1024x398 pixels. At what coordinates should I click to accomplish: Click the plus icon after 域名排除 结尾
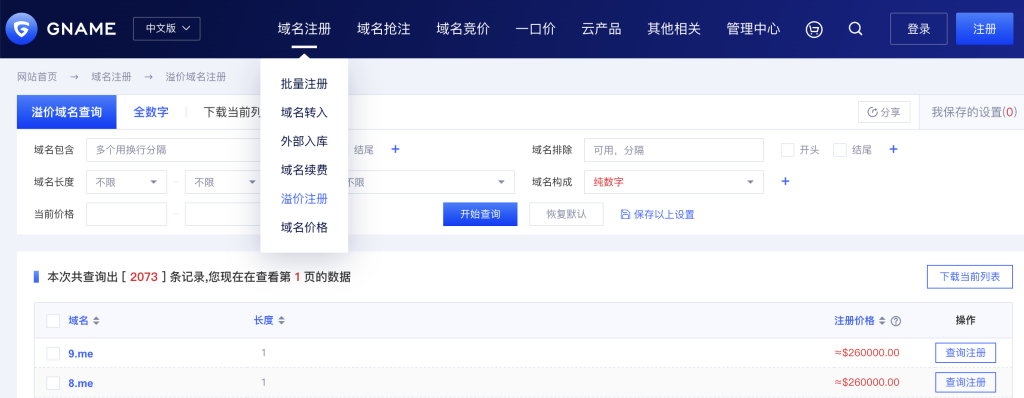(893, 150)
